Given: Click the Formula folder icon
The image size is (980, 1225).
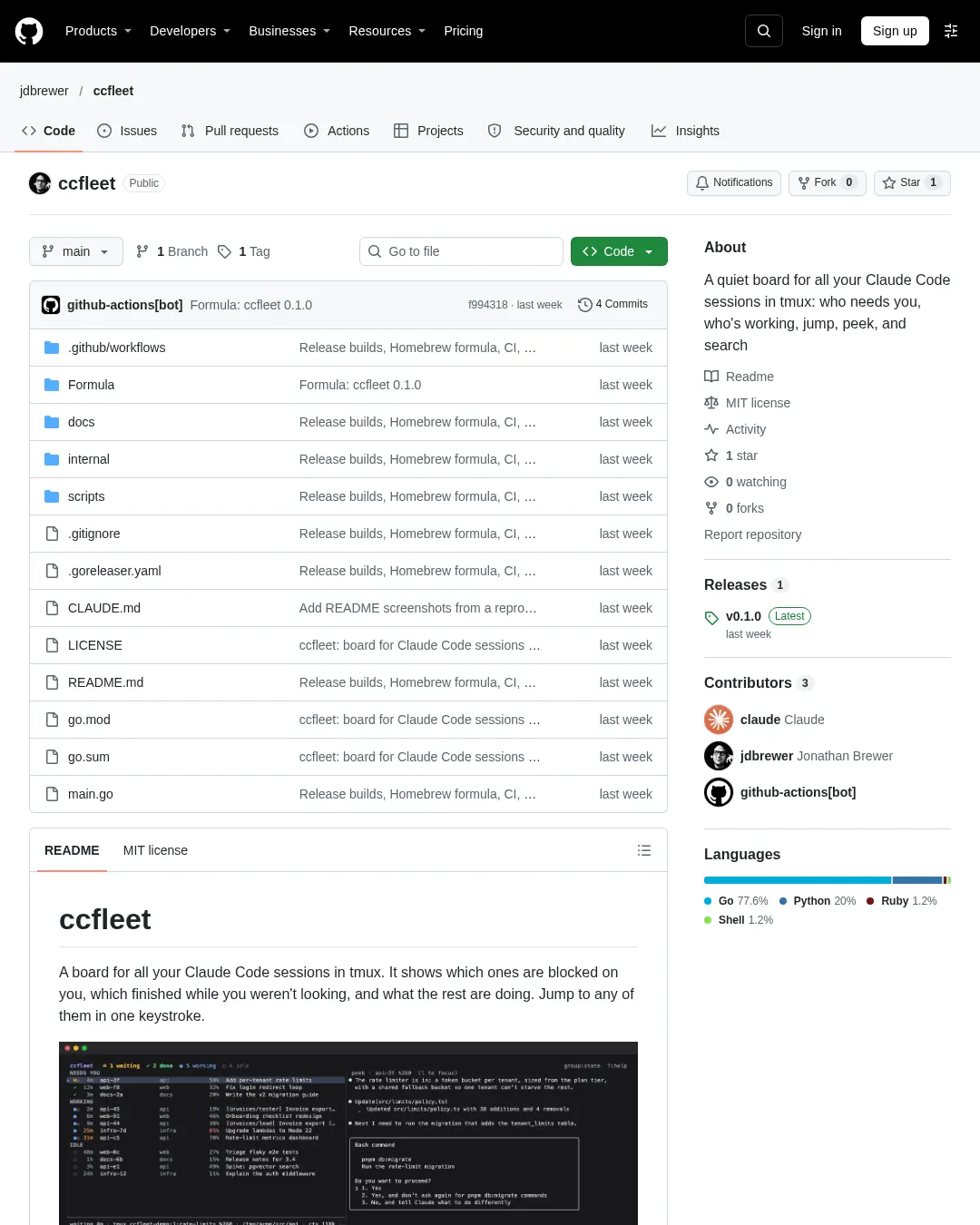Looking at the screenshot, I should point(52,385).
